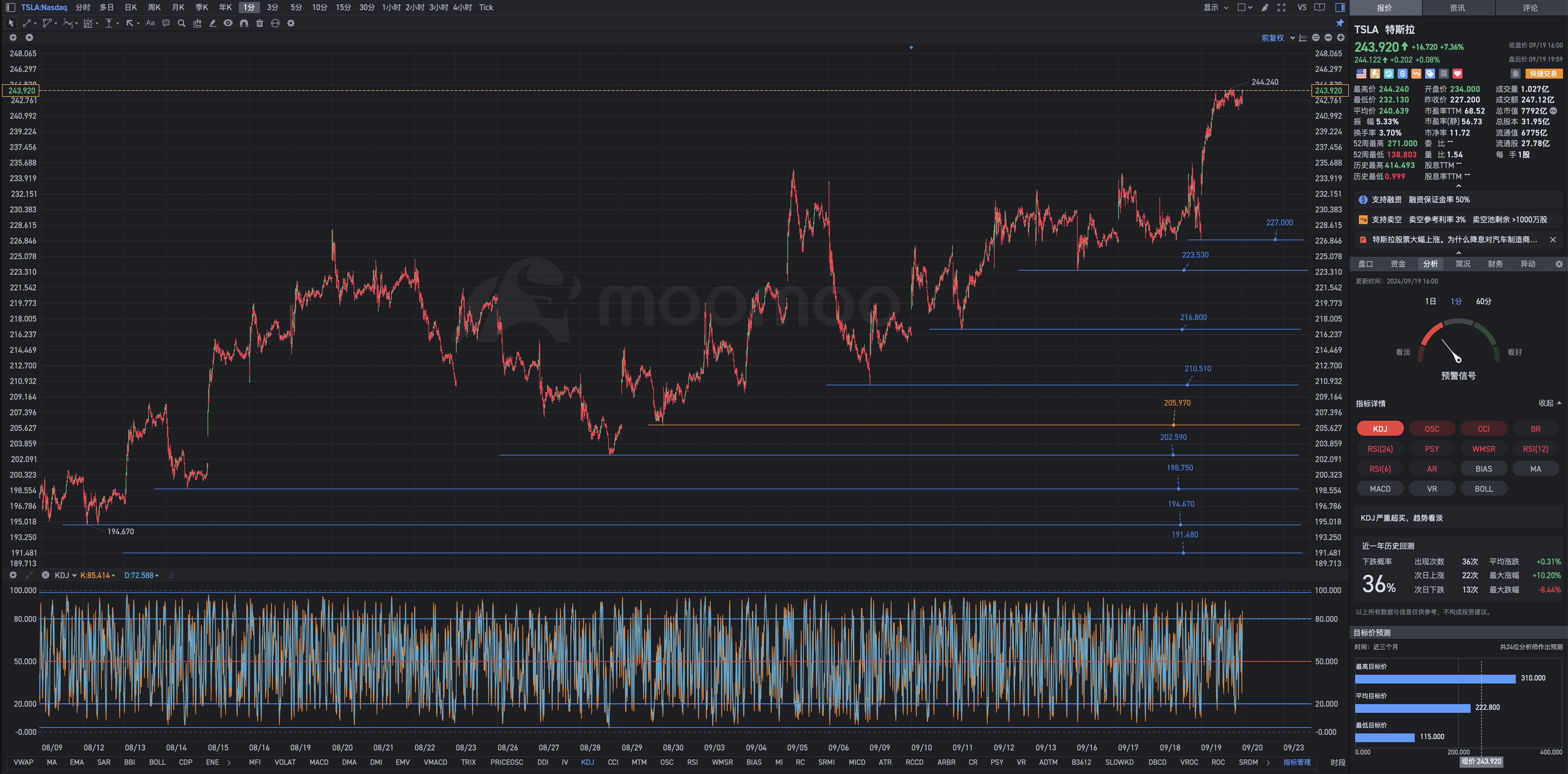Viewport: 1568px width, 774px height.
Task: Click the 310.000 highest target price bar
Action: pos(1435,678)
